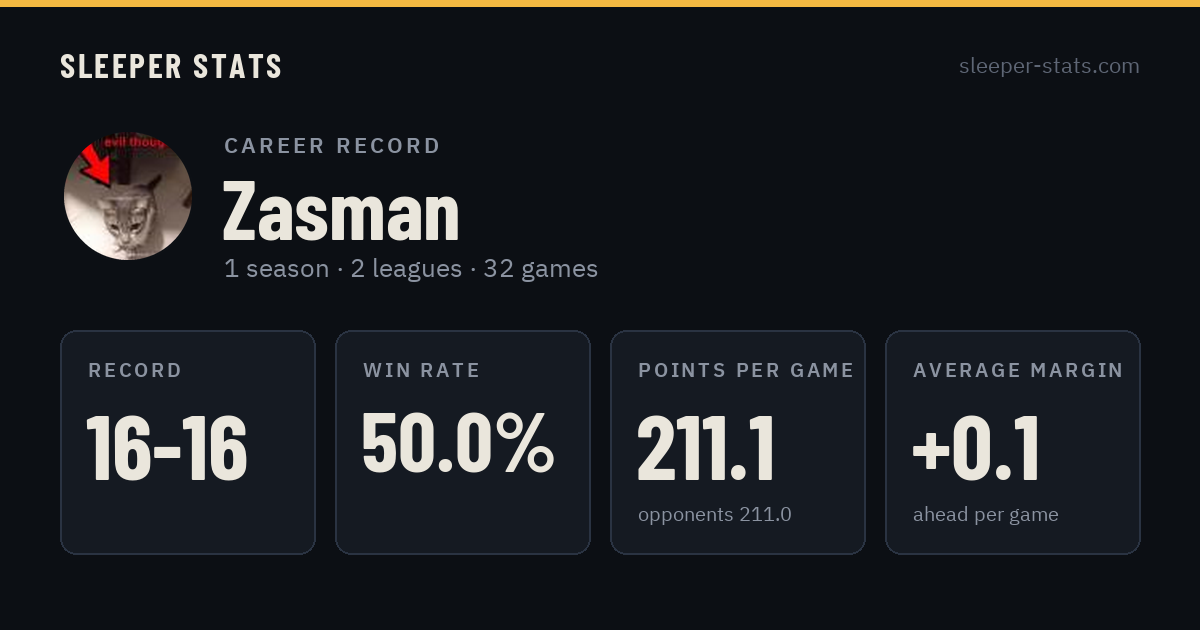Image resolution: width=1200 pixels, height=630 pixels.
Task: Click the WIN RATE card label
Action: point(422,371)
